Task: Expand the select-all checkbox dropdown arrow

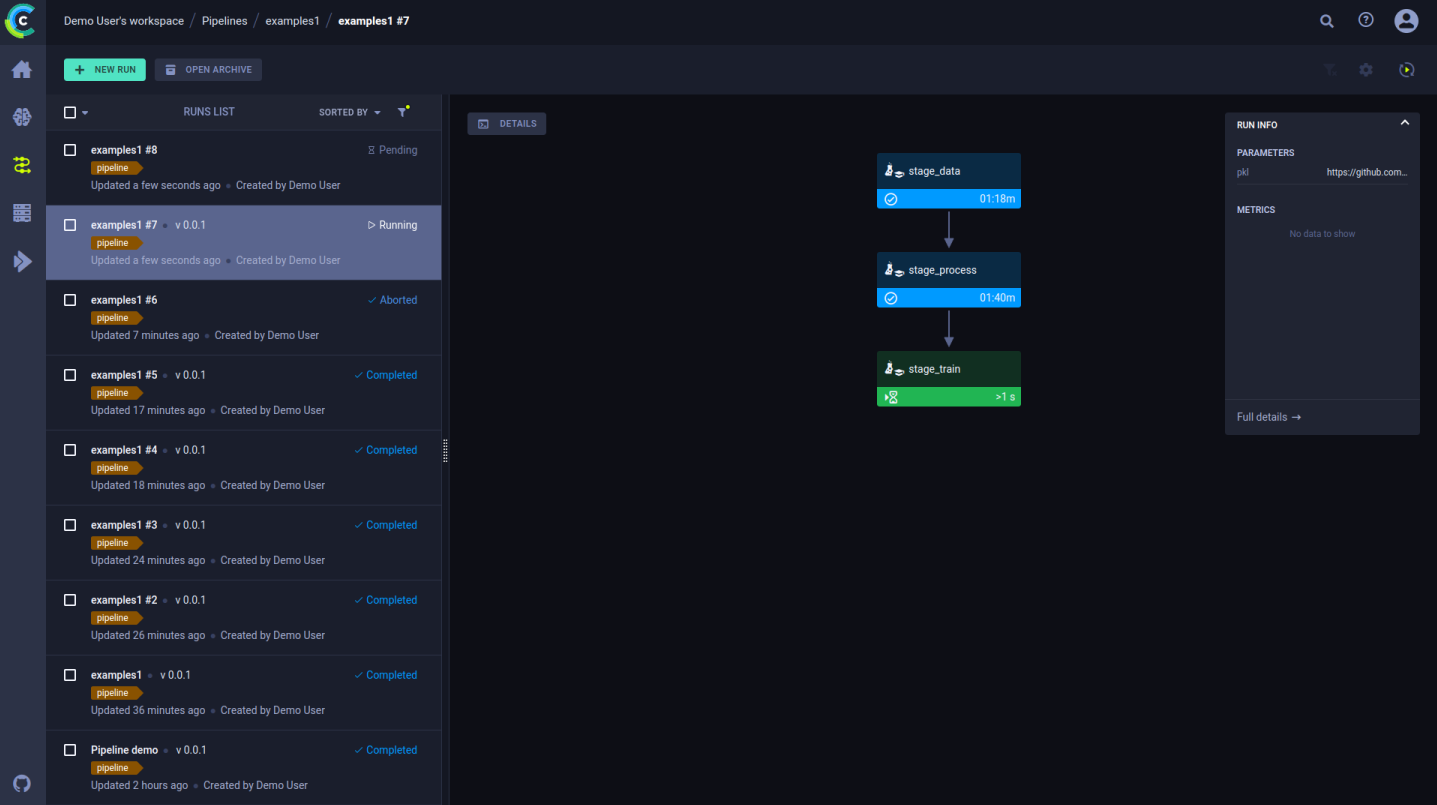Action: coord(85,113)
